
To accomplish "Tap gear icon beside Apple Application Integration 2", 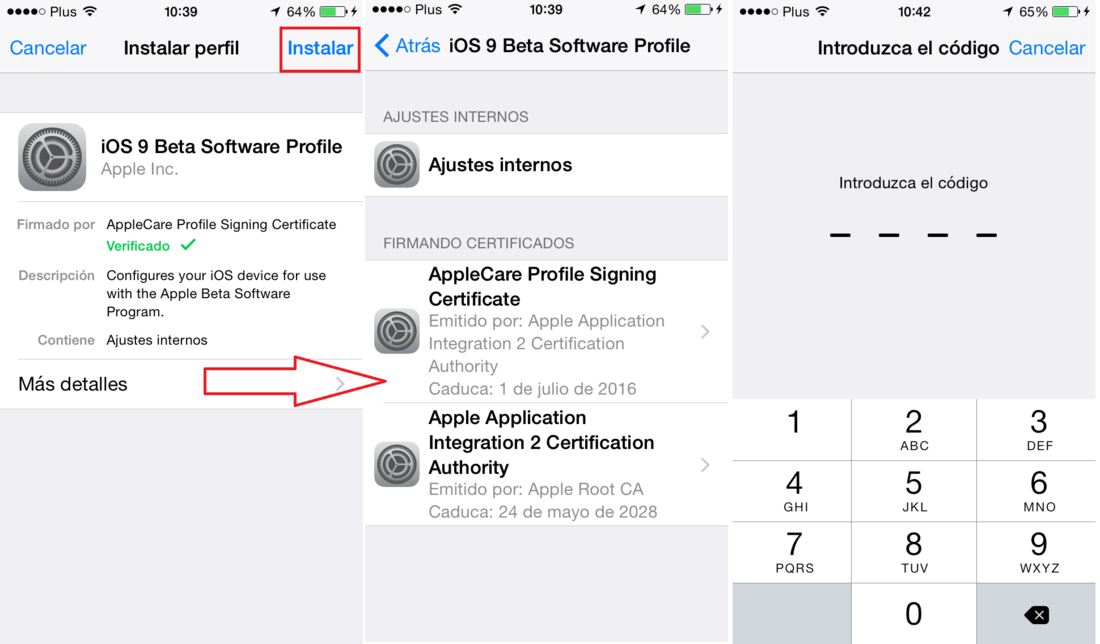I will pos(396,464).
